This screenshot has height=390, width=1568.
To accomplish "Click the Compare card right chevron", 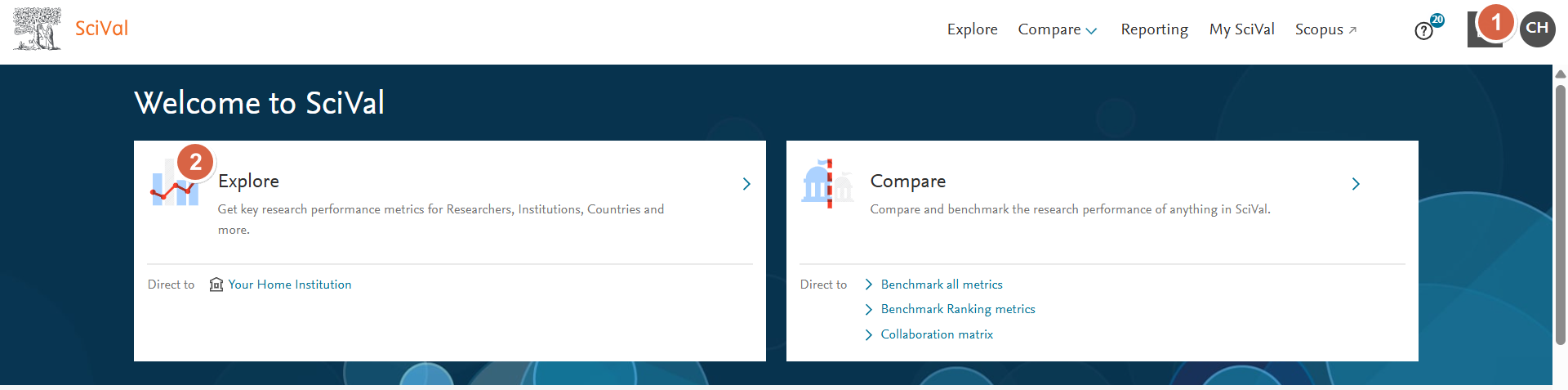I will click(x=1356, y=184).
